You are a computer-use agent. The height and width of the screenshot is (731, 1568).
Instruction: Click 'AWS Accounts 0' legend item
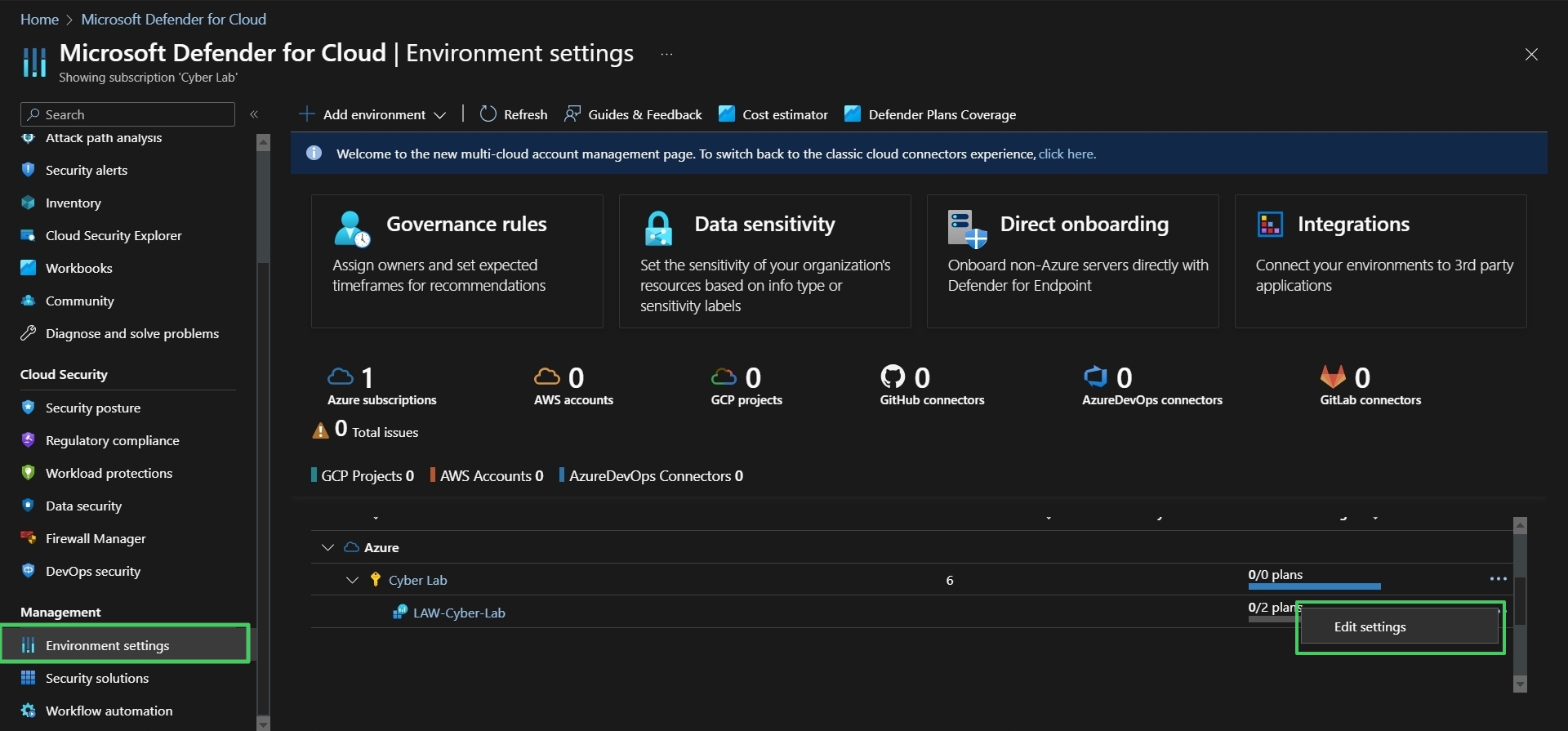coord(488,475)
